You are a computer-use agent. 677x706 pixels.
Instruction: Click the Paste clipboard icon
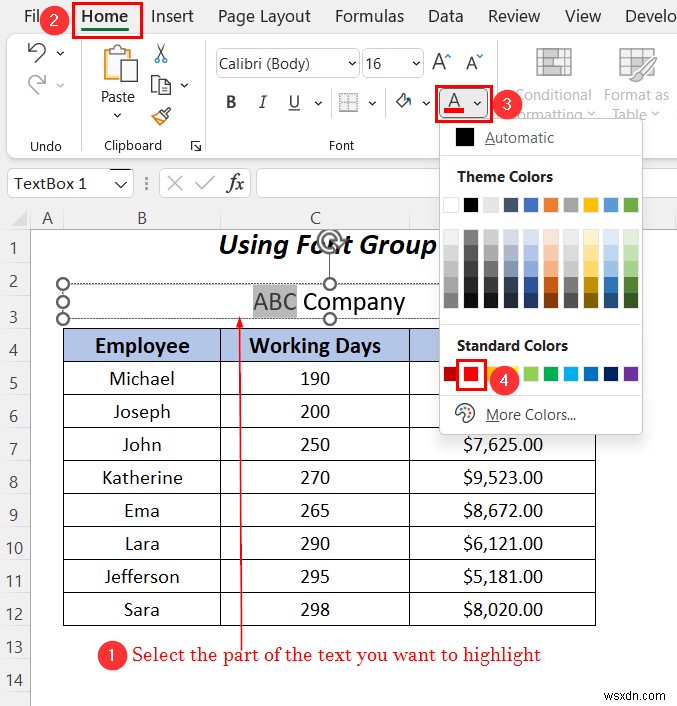(x=120, y=63)
